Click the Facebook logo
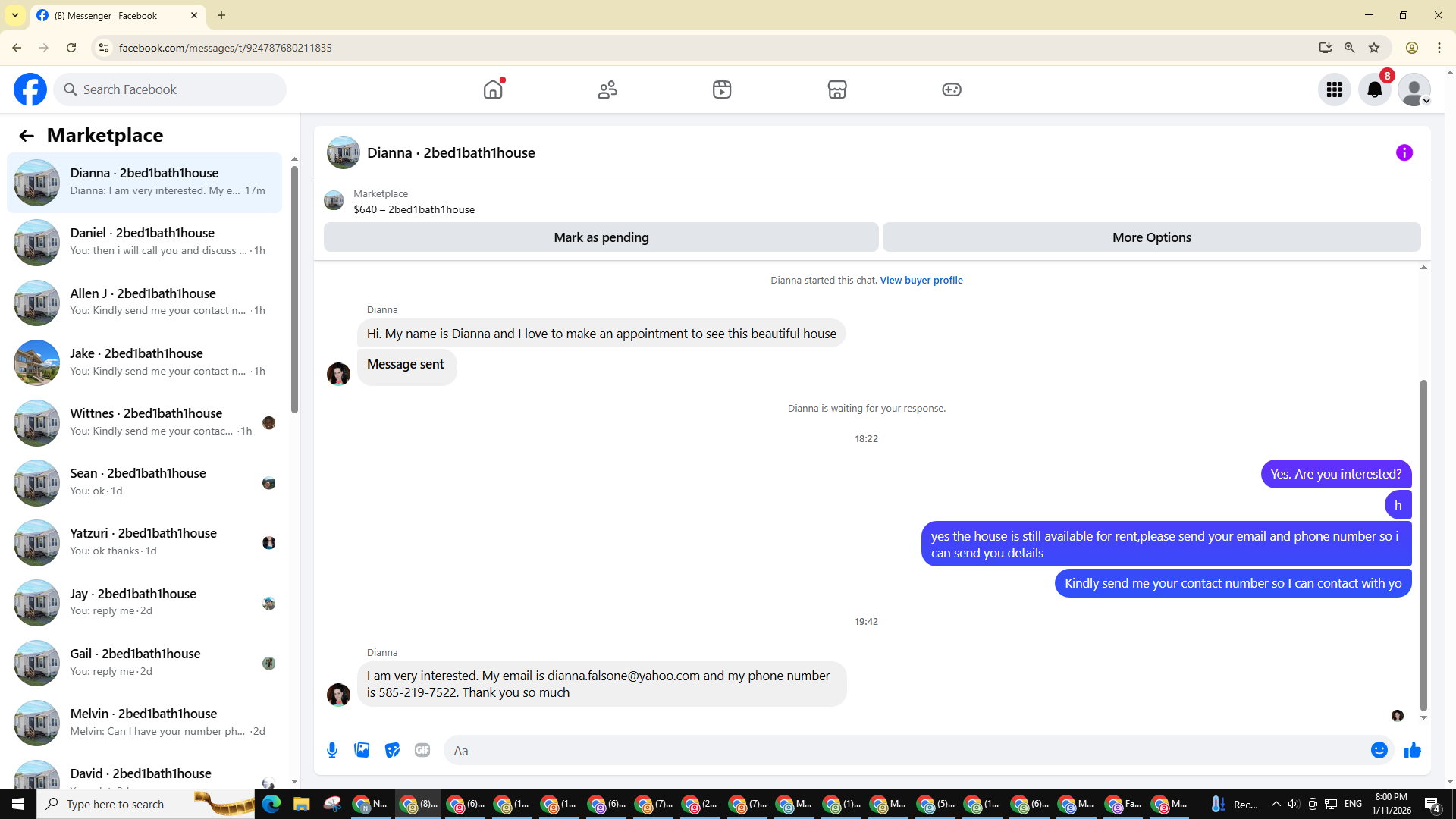The height and width of the screenshot is (819, 1456). 30,89
